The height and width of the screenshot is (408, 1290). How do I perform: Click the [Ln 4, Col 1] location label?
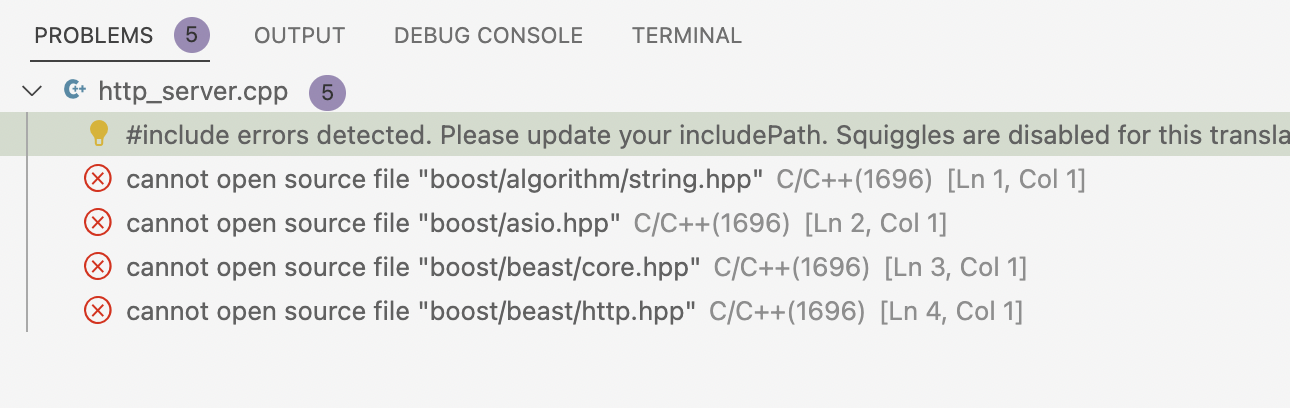[x=951, y=311]
